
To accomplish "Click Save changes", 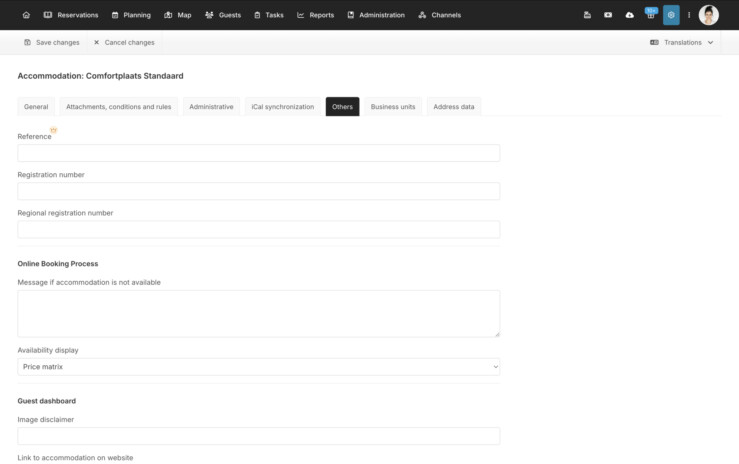I will 52,42.
